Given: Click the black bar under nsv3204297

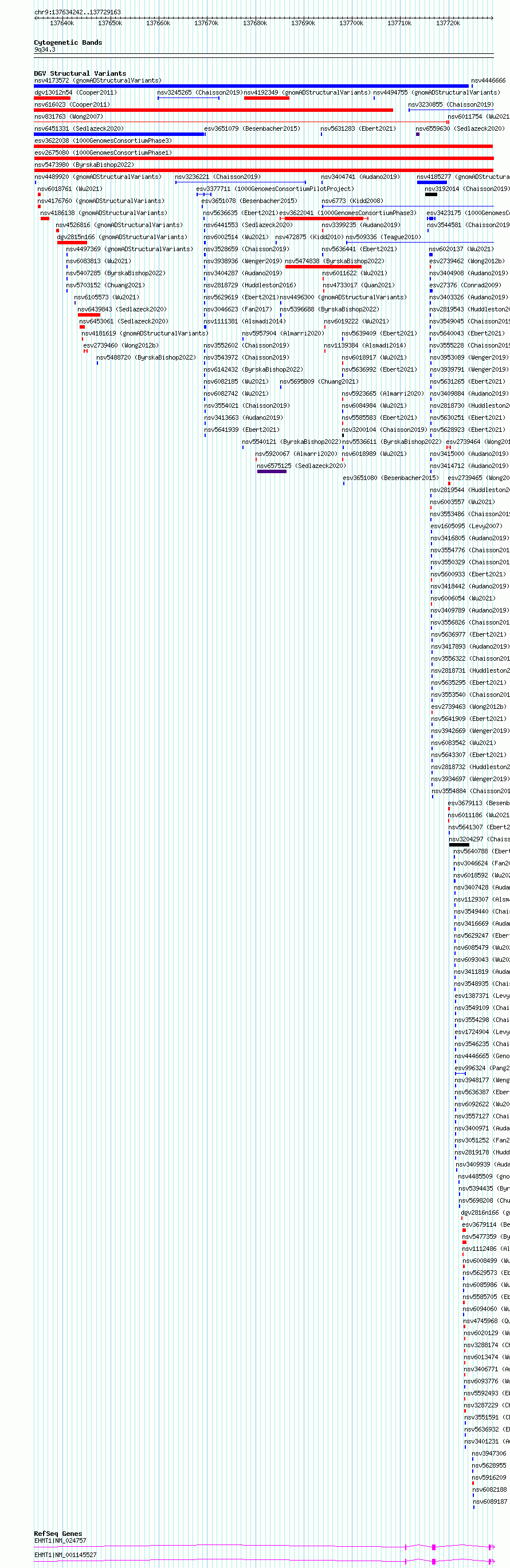Looking at the screenshot, I should pyautogui.click(x=459, y=845).
